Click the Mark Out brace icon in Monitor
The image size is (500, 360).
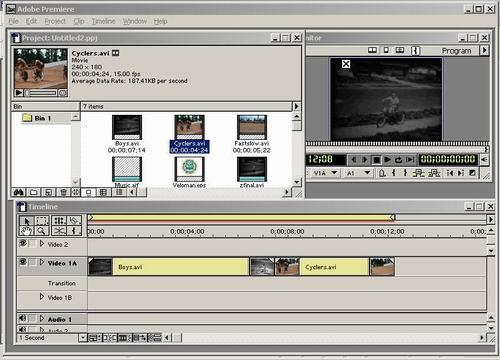tap(405, 173)
